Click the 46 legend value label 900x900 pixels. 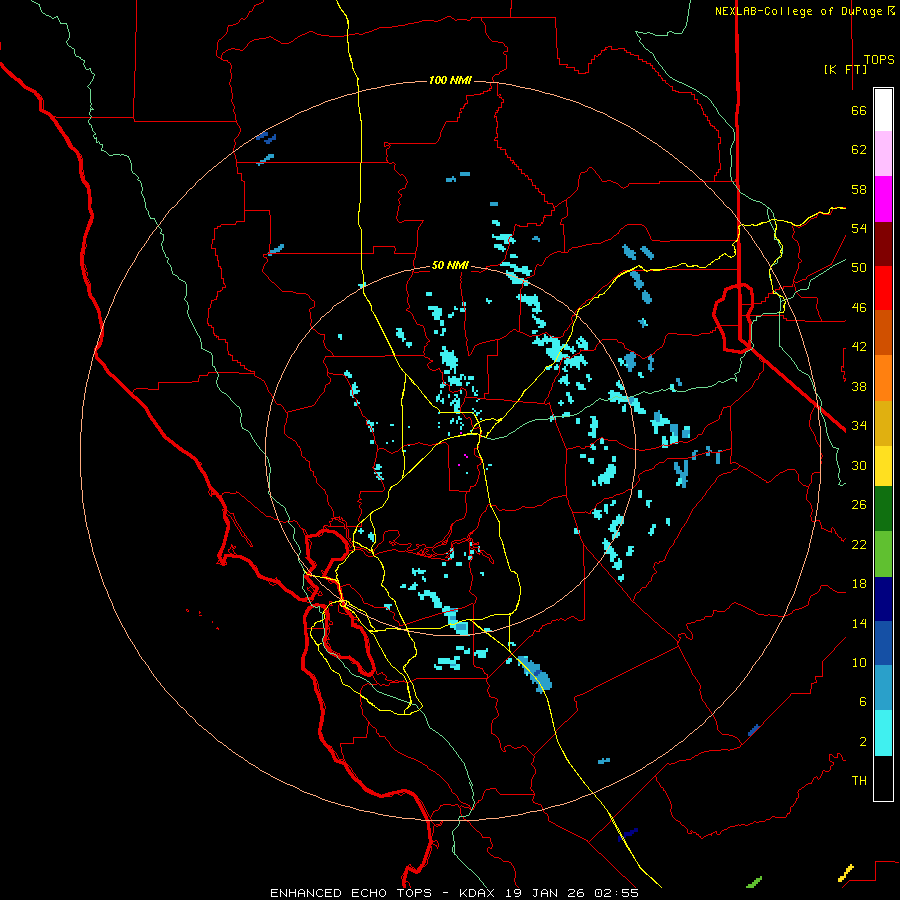pos(859,308)
